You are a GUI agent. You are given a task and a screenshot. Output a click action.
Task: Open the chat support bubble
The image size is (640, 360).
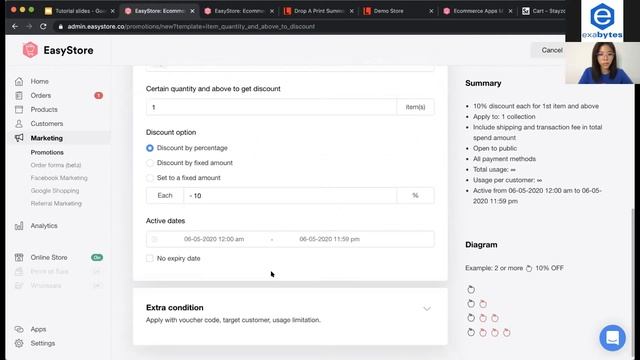(612, 338)
